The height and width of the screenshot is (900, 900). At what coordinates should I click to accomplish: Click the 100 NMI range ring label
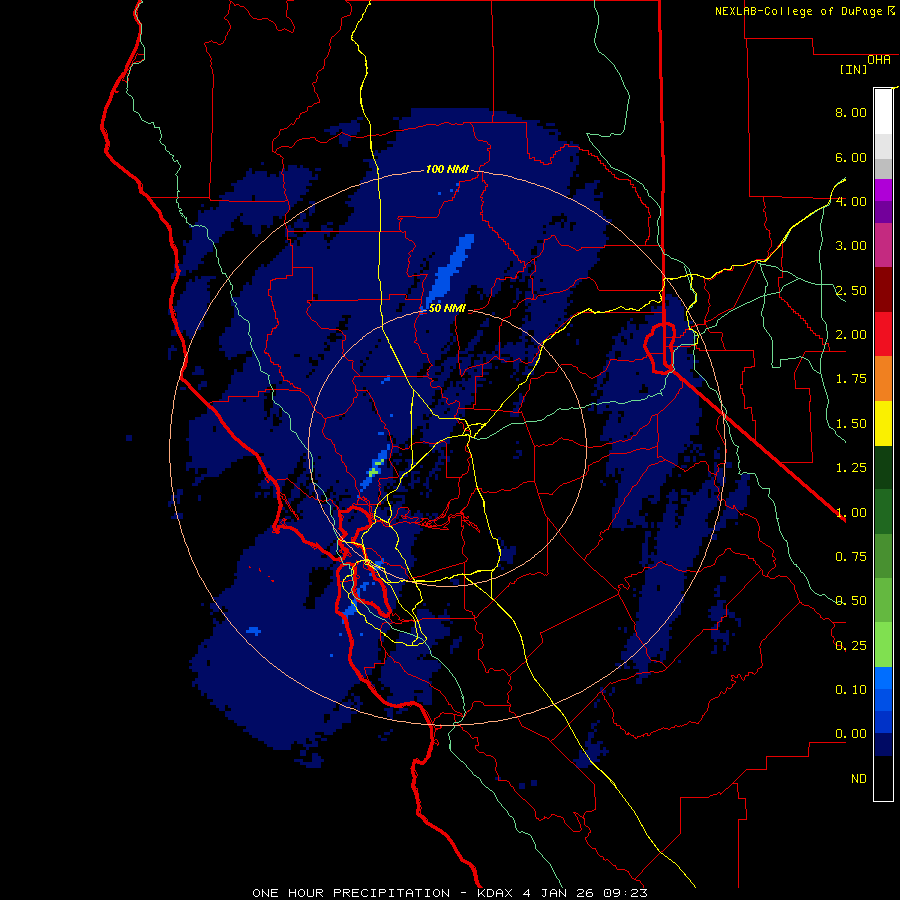[x=447, y=169]
